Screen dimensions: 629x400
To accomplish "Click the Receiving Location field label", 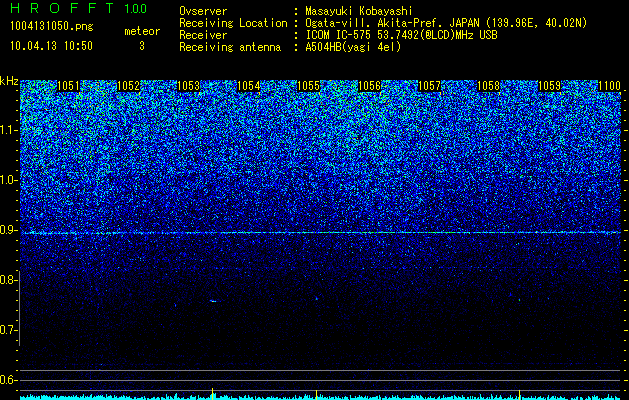I will pos(233,23).
